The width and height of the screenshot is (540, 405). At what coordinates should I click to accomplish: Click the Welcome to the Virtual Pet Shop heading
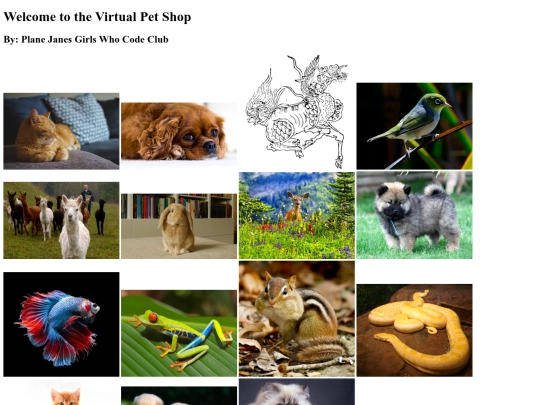coord(97,17)
